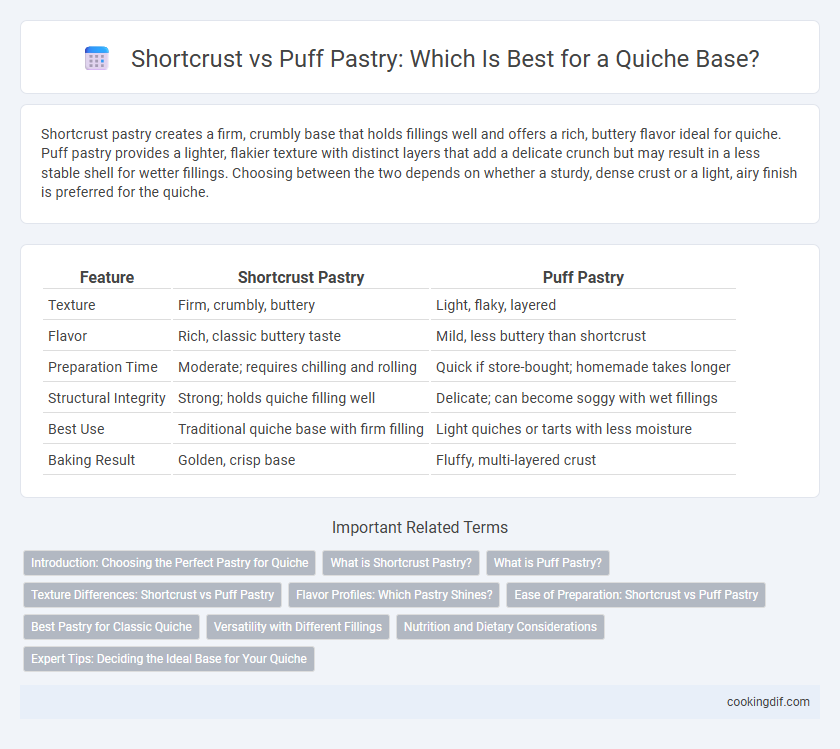Image resolution: width=840 pixels, height=749 pixels.
Task: Open the 'What is Puff Pastry?' tag
Action: pyautogui.click(x=548, y=563)
